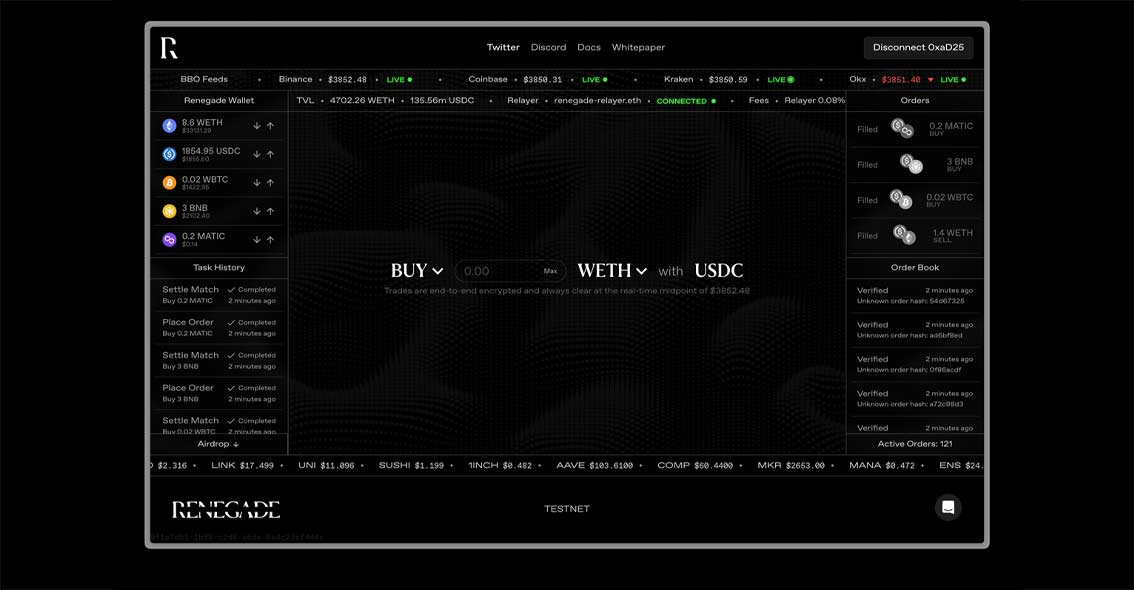Image resolution: width=1134 pixels, height=590 pixels.
Task: Click the CONNECTED relayer status
Action: click(x=686, y=101)
